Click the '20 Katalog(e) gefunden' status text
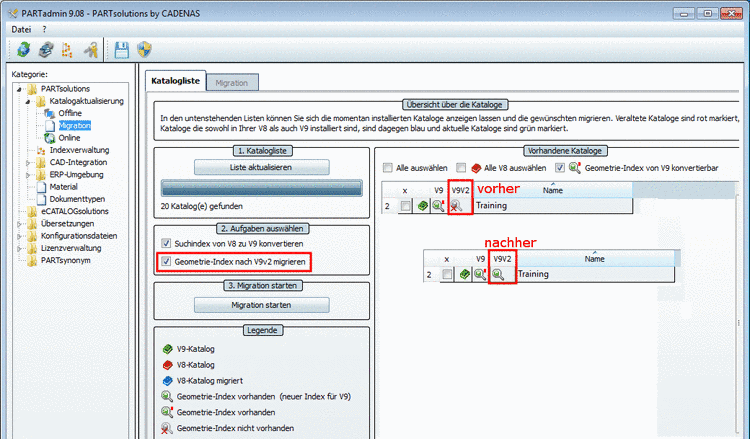This screenshot has width=750, height=439. [x=201, y=207]
